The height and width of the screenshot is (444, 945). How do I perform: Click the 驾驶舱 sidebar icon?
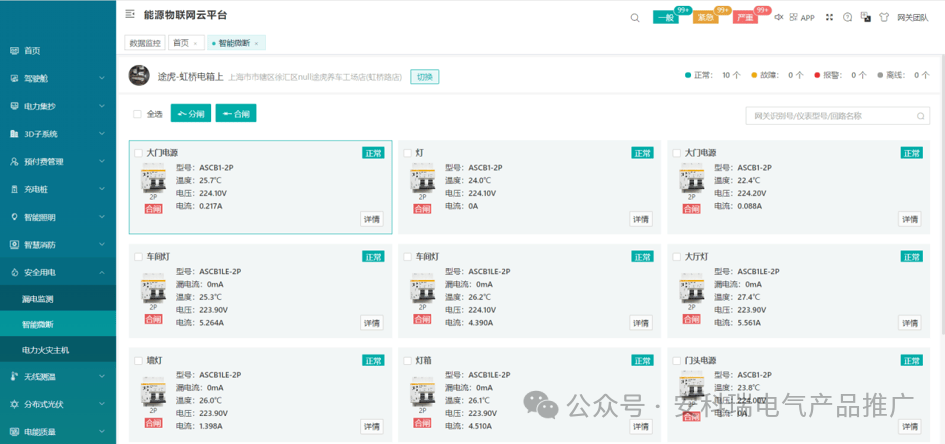coord(14,78)
